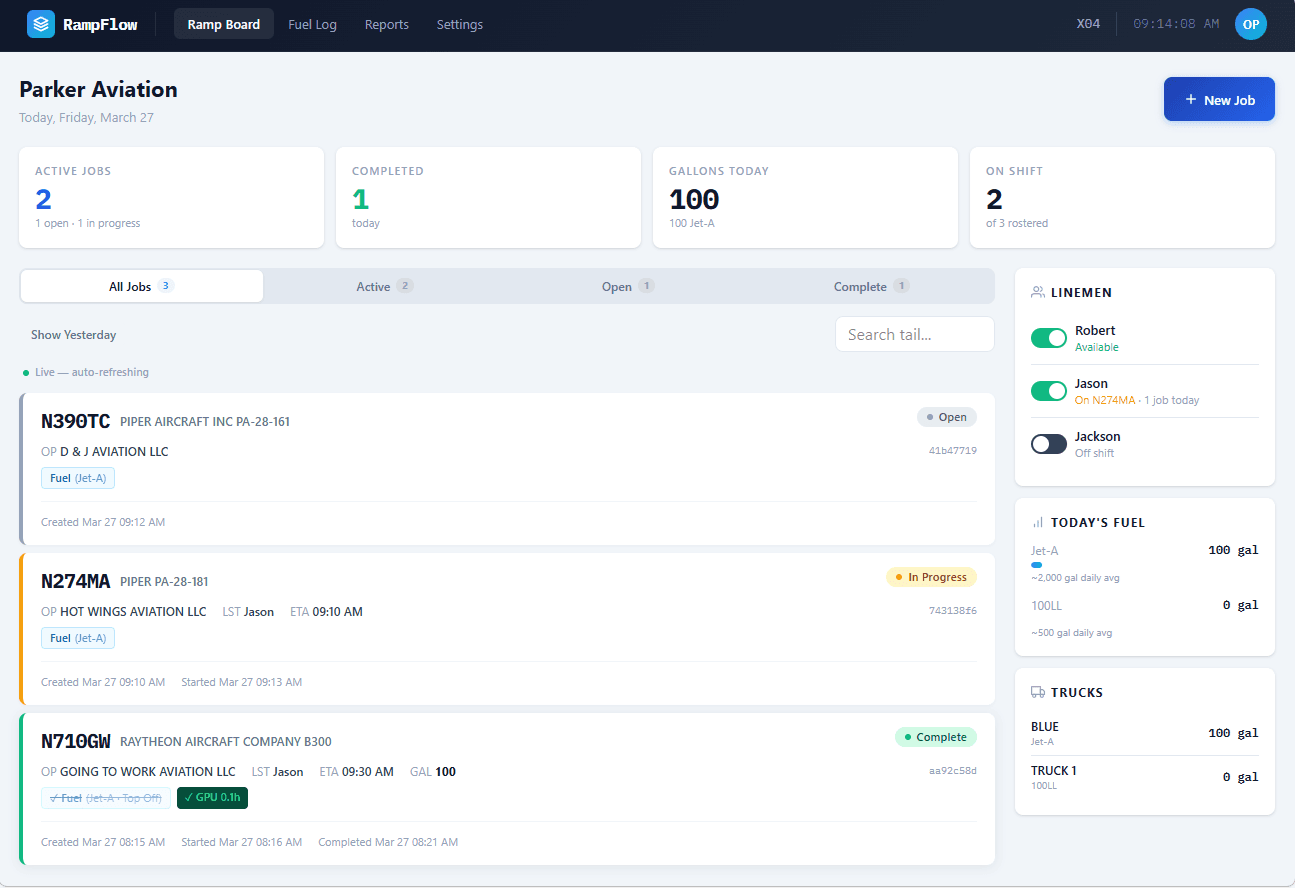Filter to the Open jobs tab
Image resolution: width=1295 pixels, height=890 pixels.
(627, 287)
